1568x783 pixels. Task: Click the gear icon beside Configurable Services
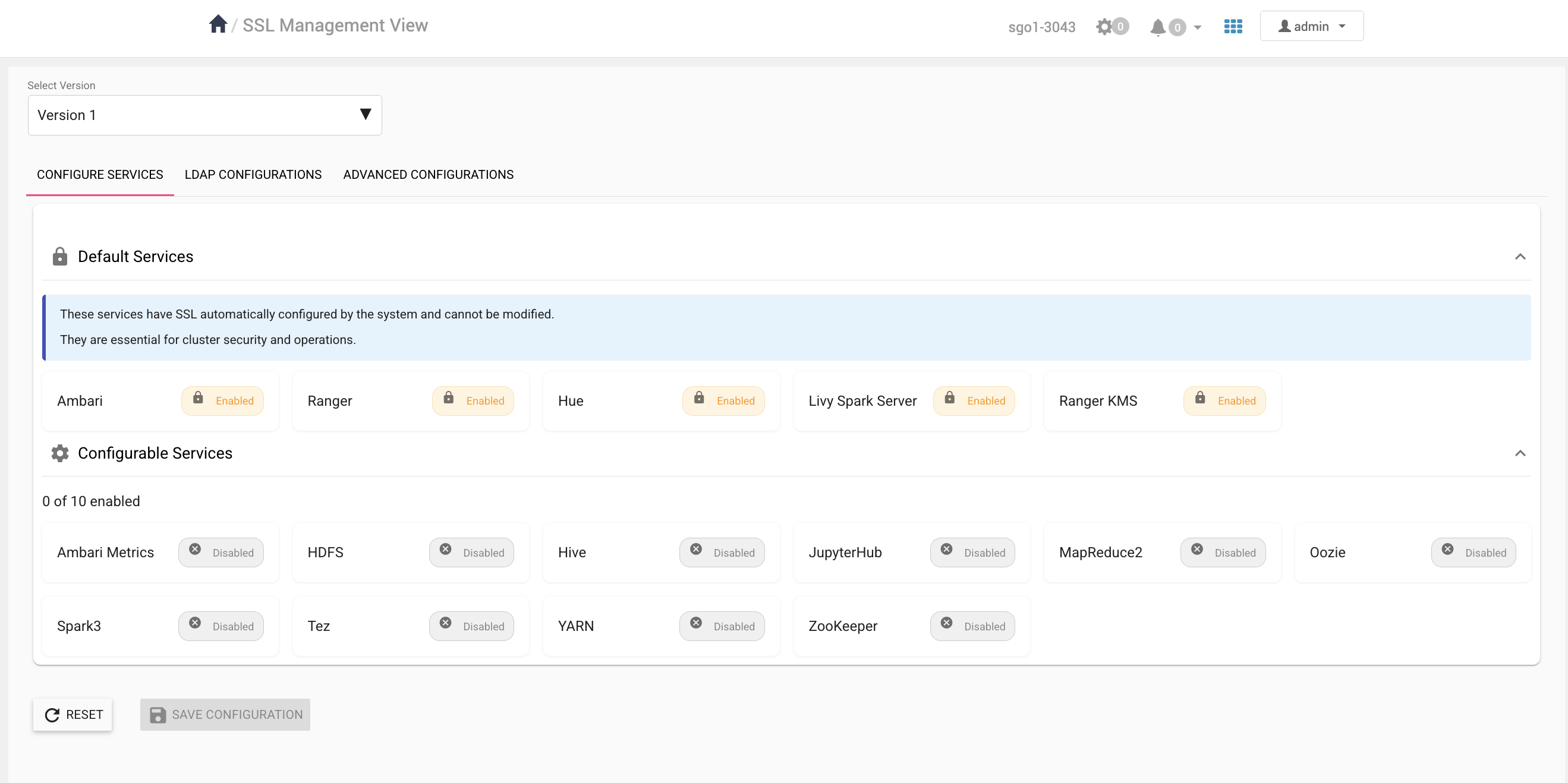[59, 453]
